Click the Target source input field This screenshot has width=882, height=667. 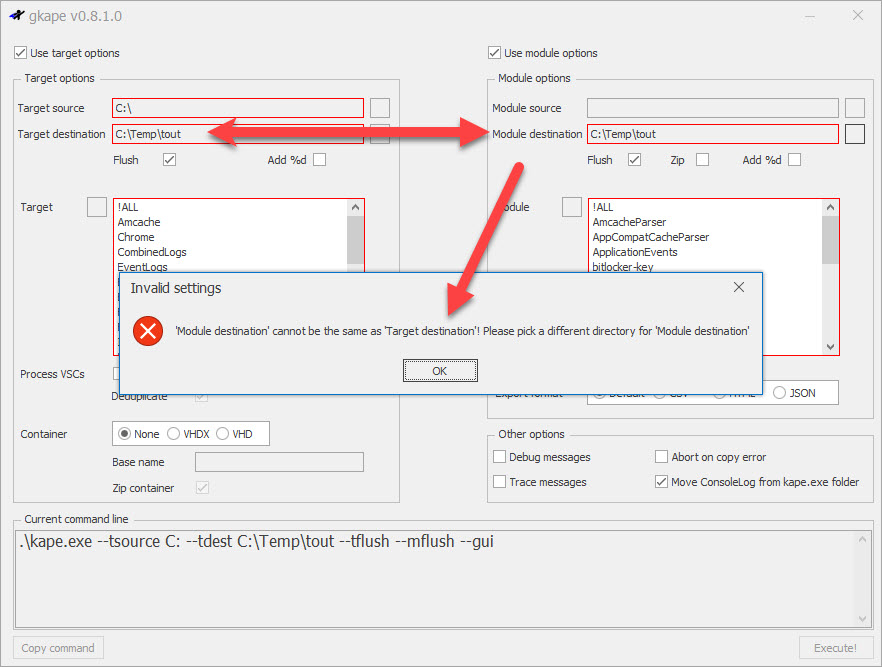[x=238, y=108]
